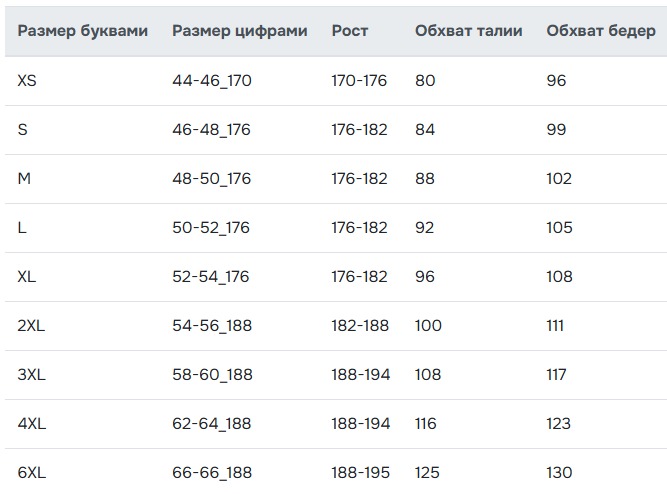Click the 182-188 height value
Screen dimensions: 667x494
pos(359,325)
